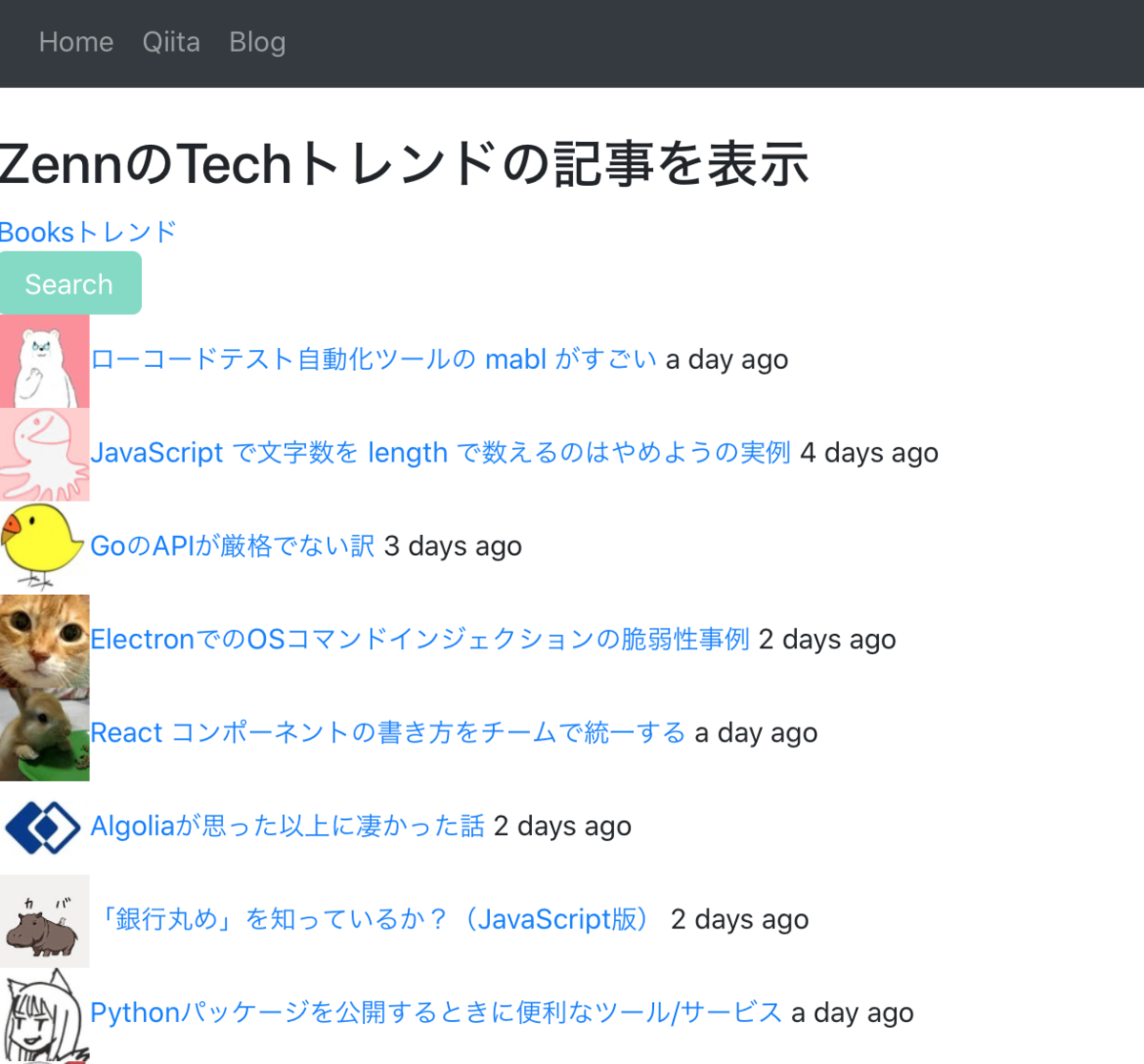Click the Algolia diamond logo icon
The height and width of the screenshot is (1064, 1144).
click(44, 827)
